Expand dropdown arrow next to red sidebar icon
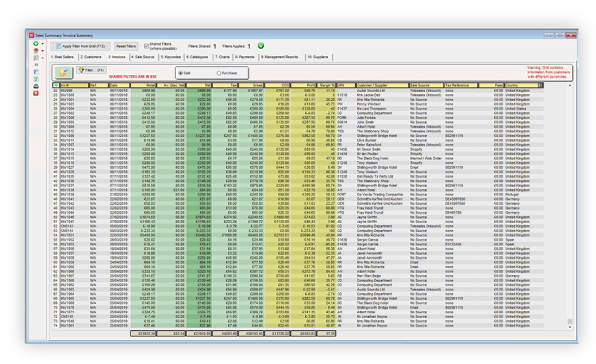 coord(42,51)
